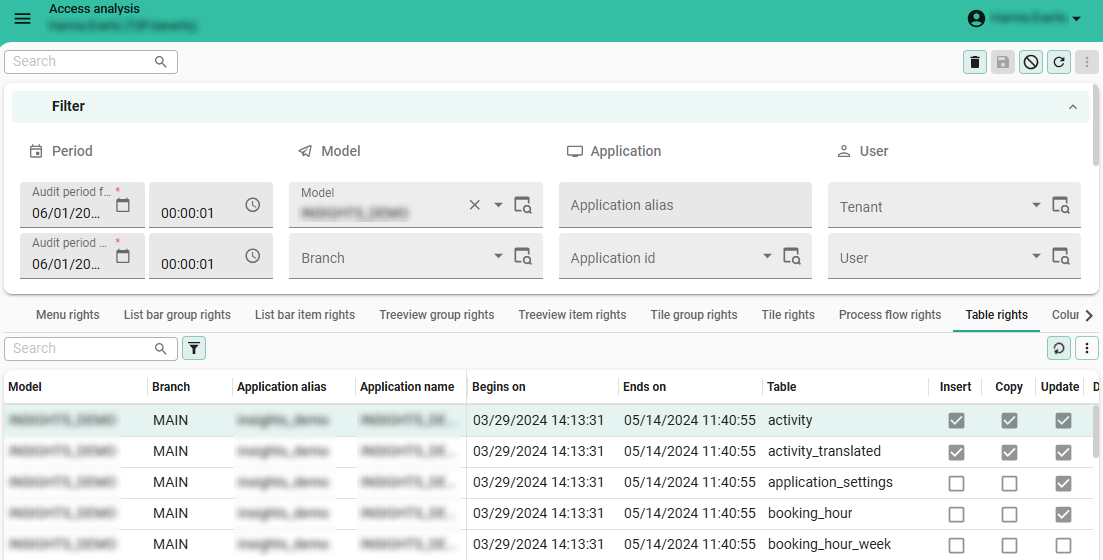The width and height of the screenshot is (1103, 560).
Task: Switch to the List bar group rights tab
Action: tap(177, 314)
